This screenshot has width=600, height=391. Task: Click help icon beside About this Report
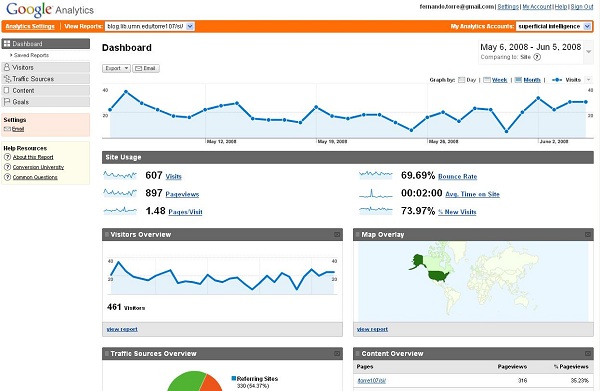coord(7,157)
